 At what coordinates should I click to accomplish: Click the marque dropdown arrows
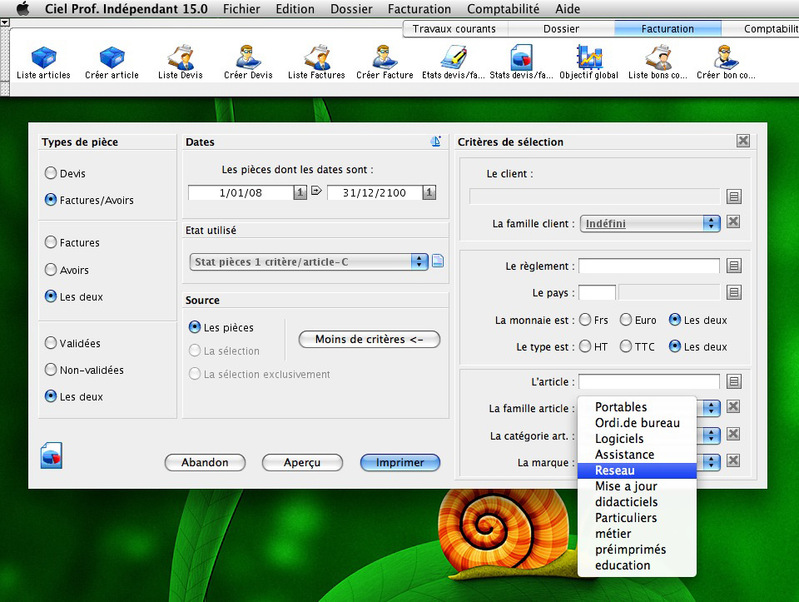pyautogui.click(x=711, y=462)
